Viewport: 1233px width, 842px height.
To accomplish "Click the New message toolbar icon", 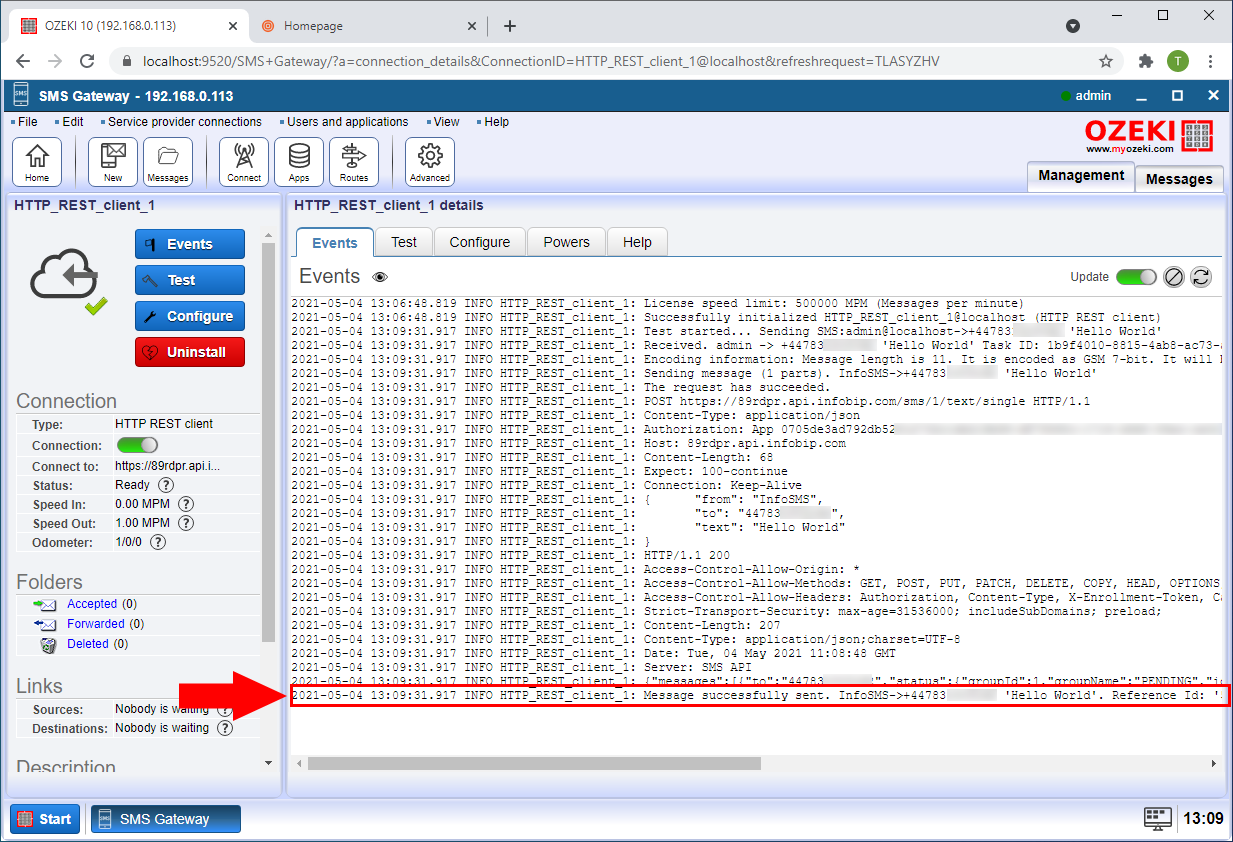I will [x=113, y=162].
